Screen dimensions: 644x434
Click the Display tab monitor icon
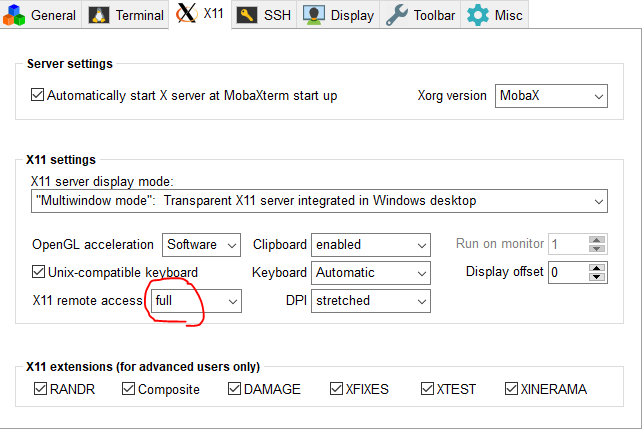click(314, 15)
